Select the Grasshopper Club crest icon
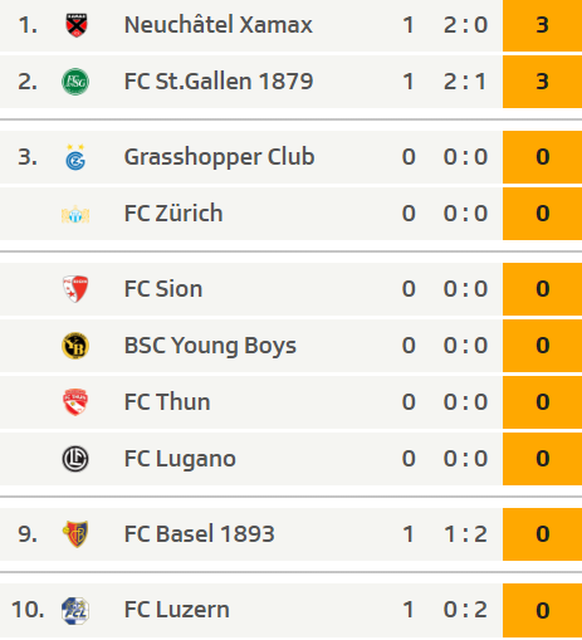Image resolution: width=582 pixels, height=640 pixels. [76, 157]
